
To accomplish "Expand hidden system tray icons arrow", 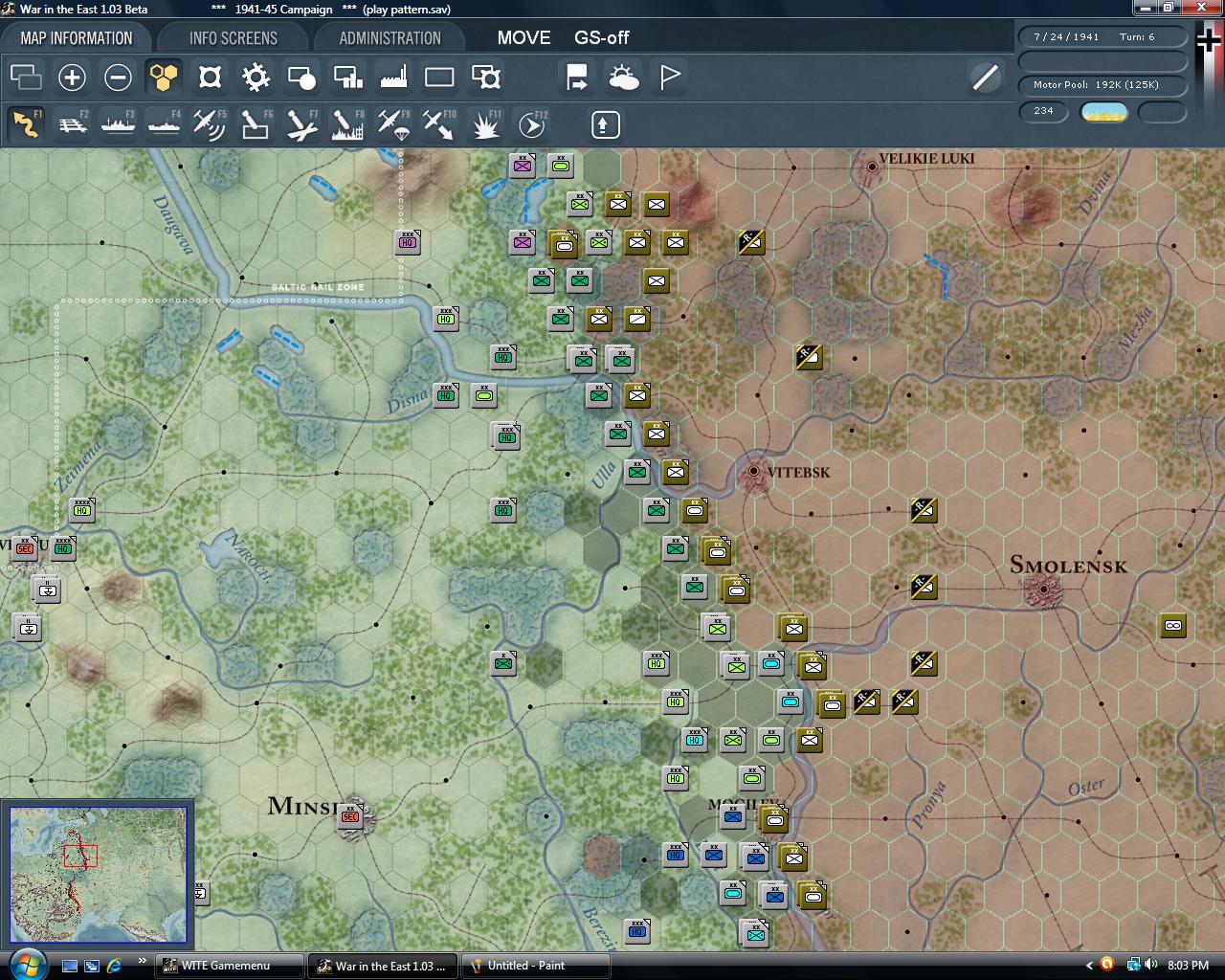I will (x=1089, y=965).
